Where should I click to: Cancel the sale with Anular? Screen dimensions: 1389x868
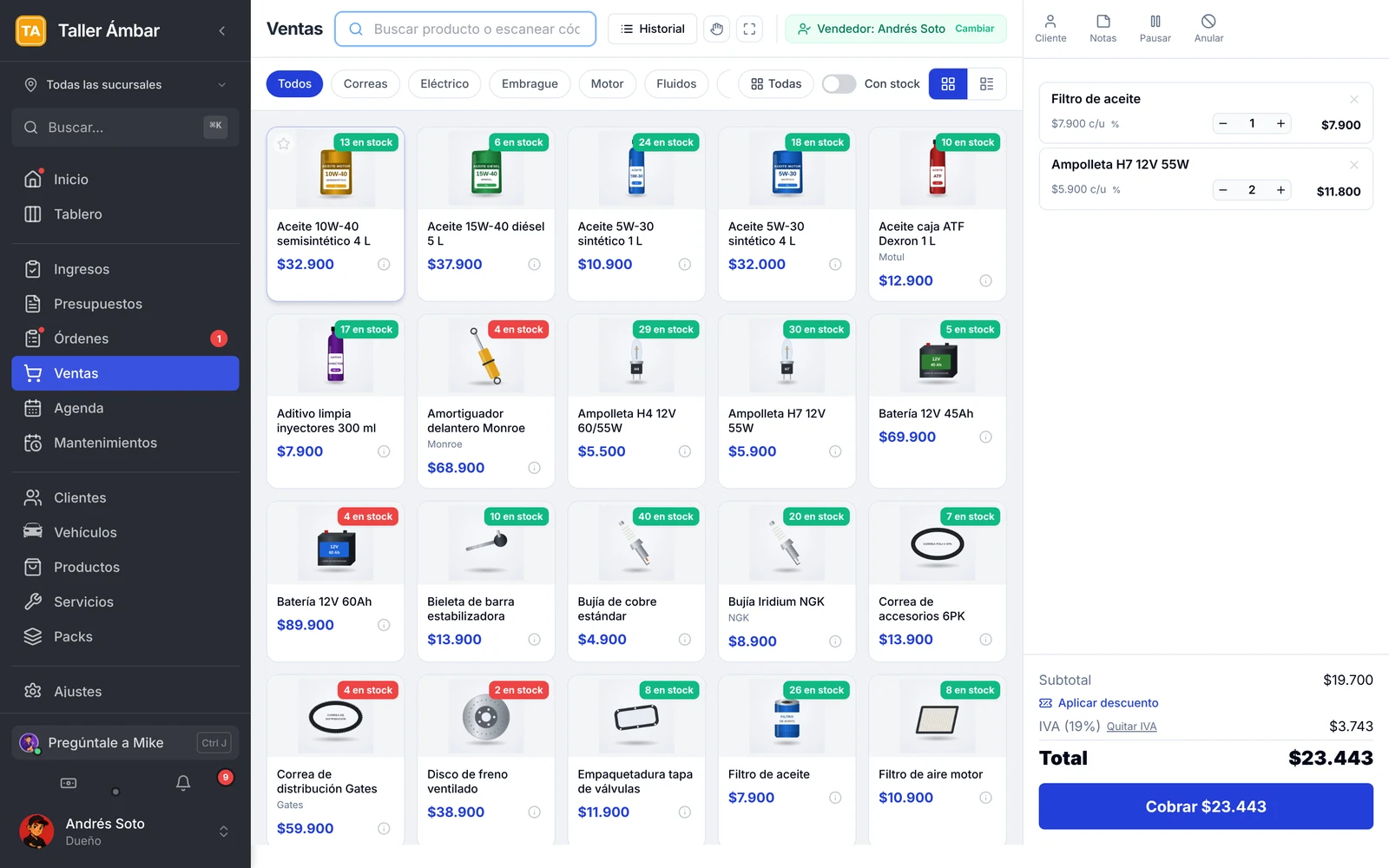point(1208,28)
